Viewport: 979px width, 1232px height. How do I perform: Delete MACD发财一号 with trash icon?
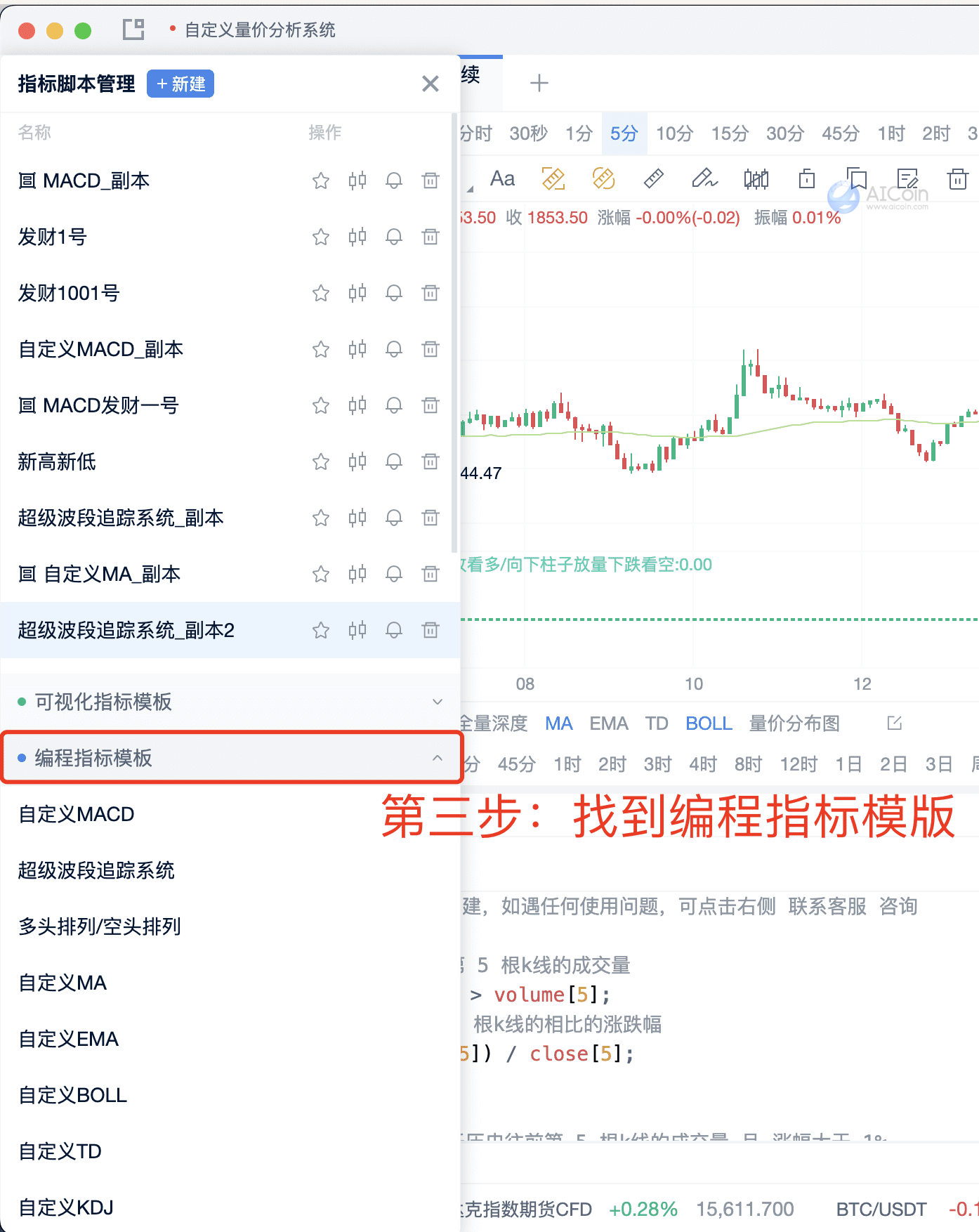click(x=431, y=405)
